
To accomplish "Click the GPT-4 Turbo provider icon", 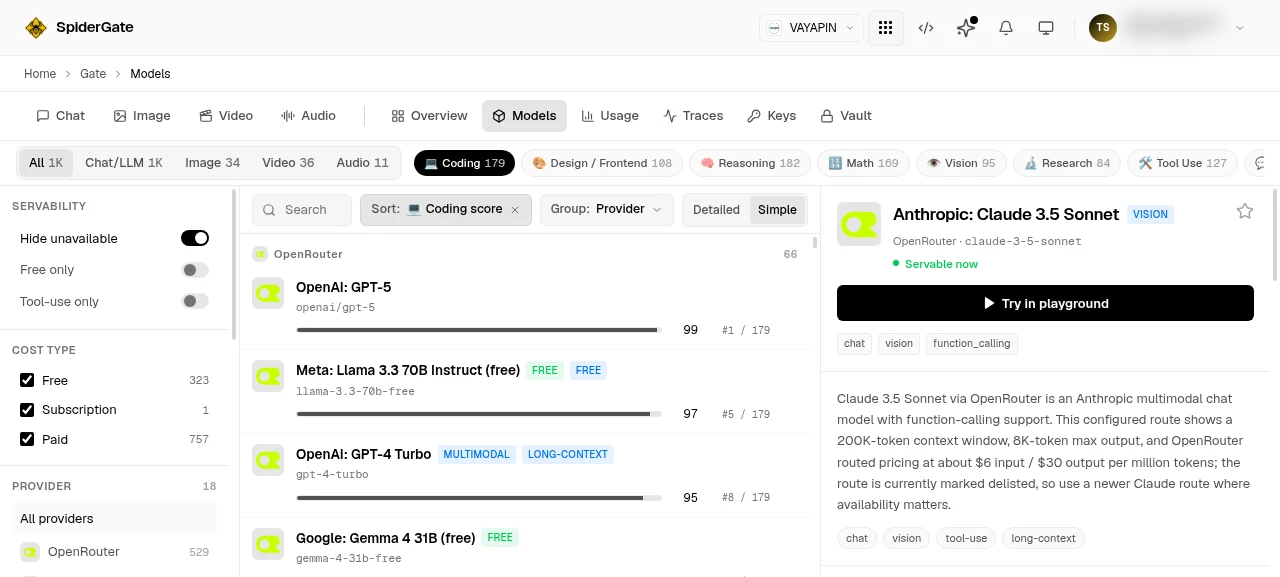I will pos(268,460).
